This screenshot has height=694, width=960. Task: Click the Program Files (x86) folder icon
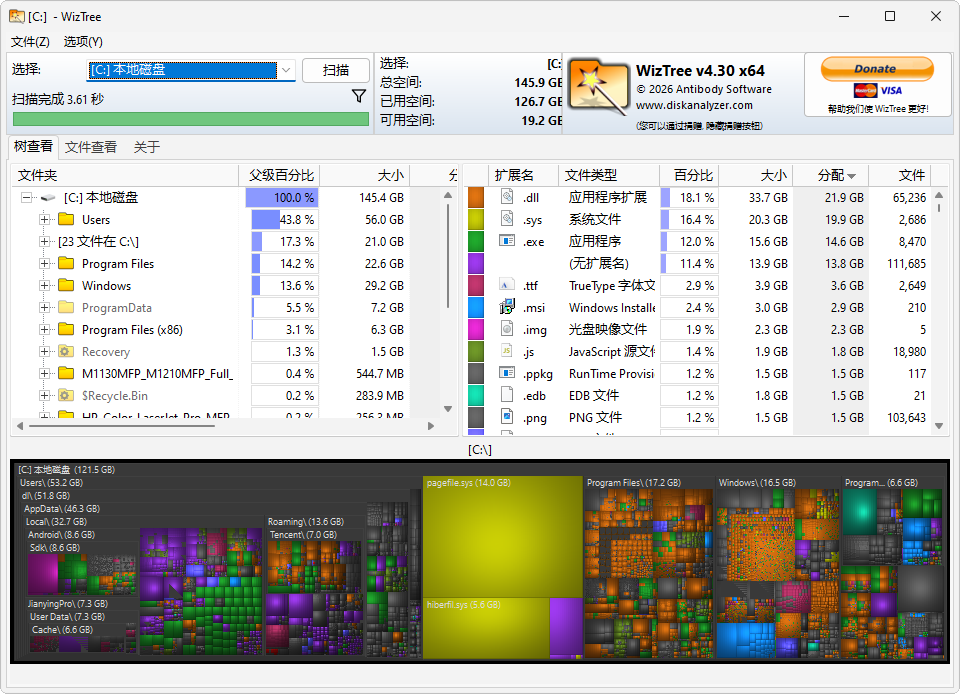pos(66,329)
